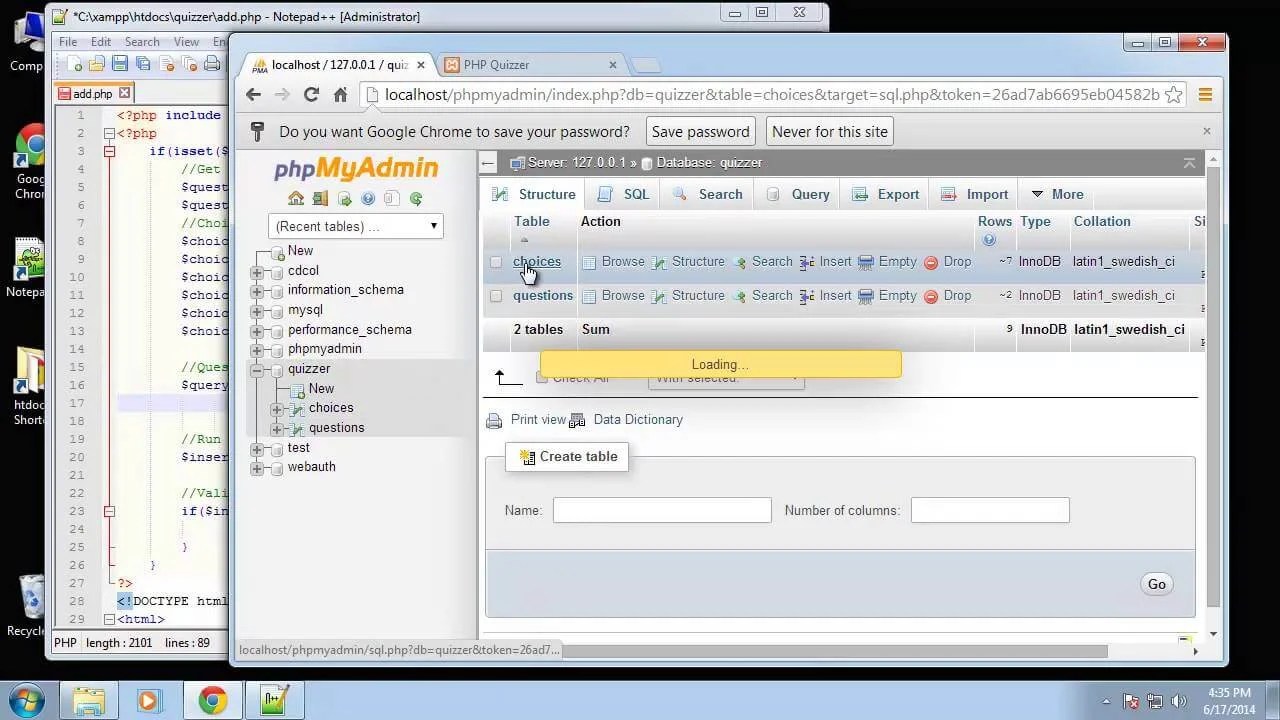The height and width of the screenshot is (720, 1280).
Task: Collapse the phpMyAdmin navigation panel arrow
Action: coord(488,163)
